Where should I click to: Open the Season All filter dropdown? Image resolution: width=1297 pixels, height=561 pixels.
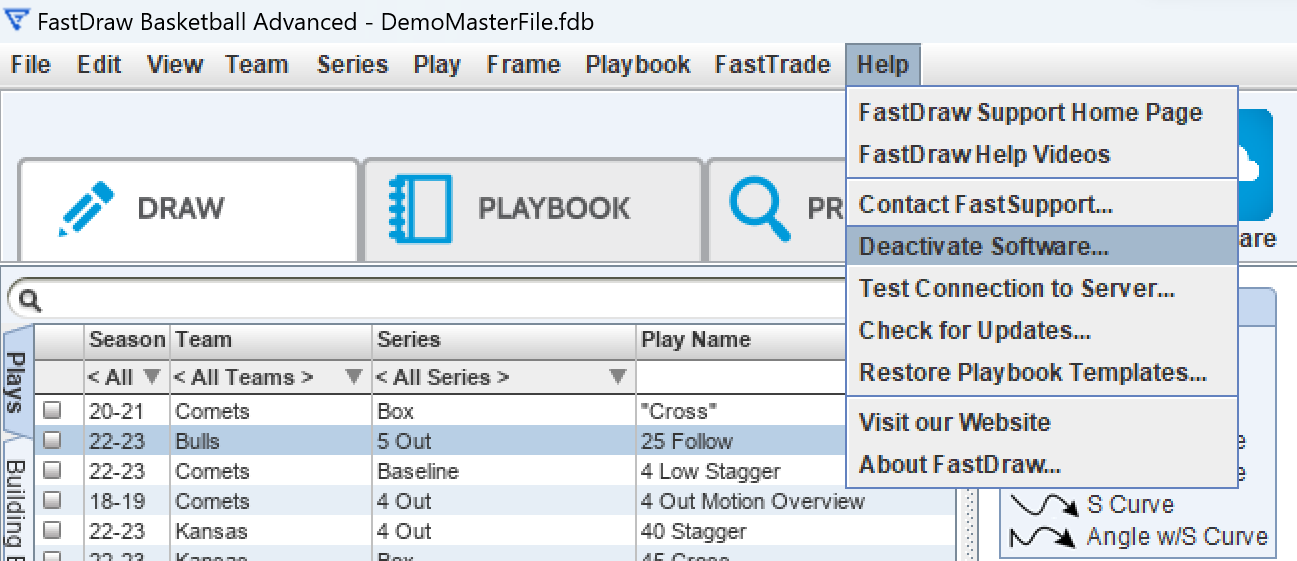pyautogui.click(x=125, y=377)
